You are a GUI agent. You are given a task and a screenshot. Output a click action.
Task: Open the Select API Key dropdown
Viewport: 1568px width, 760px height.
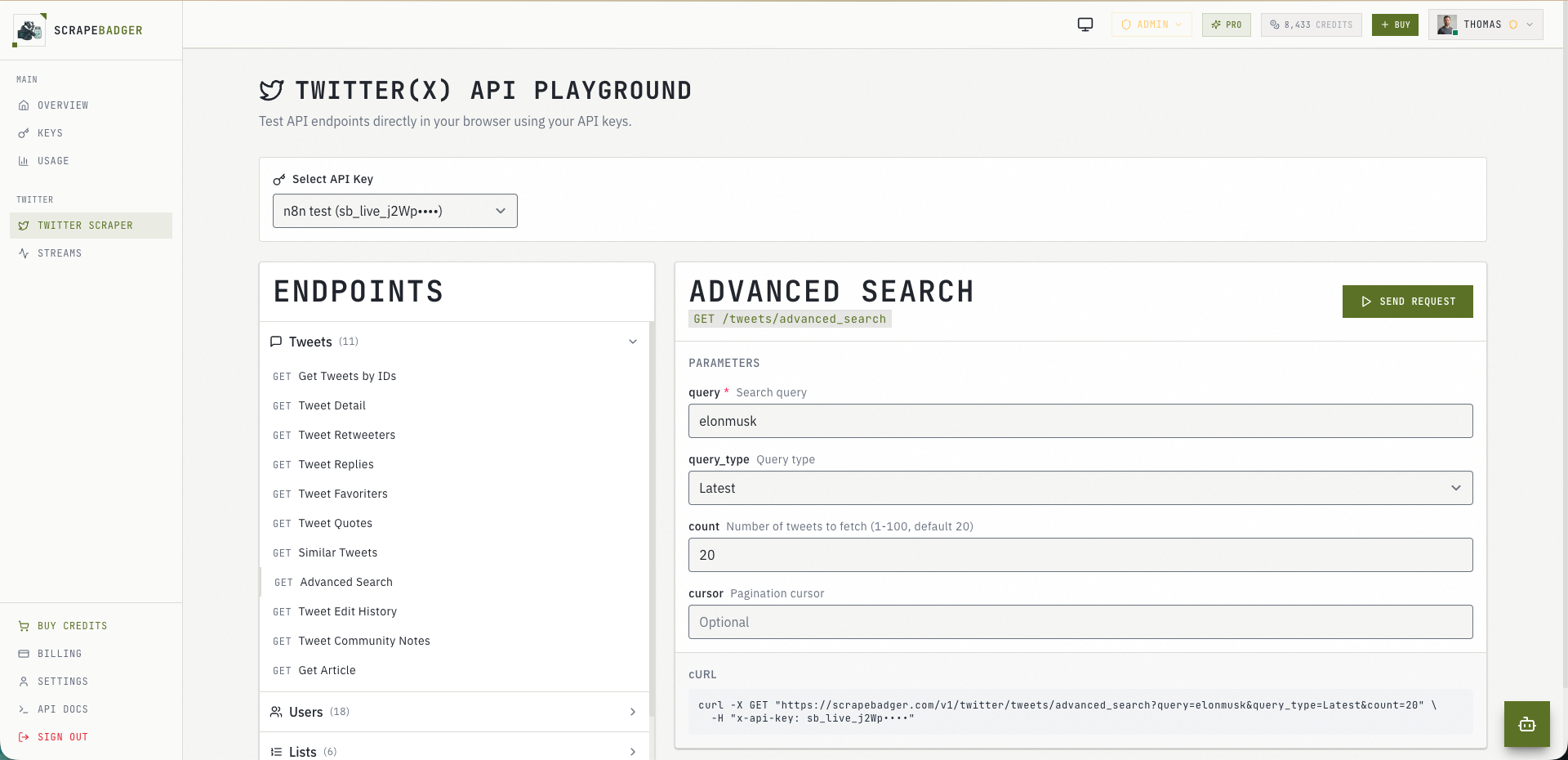394,211
